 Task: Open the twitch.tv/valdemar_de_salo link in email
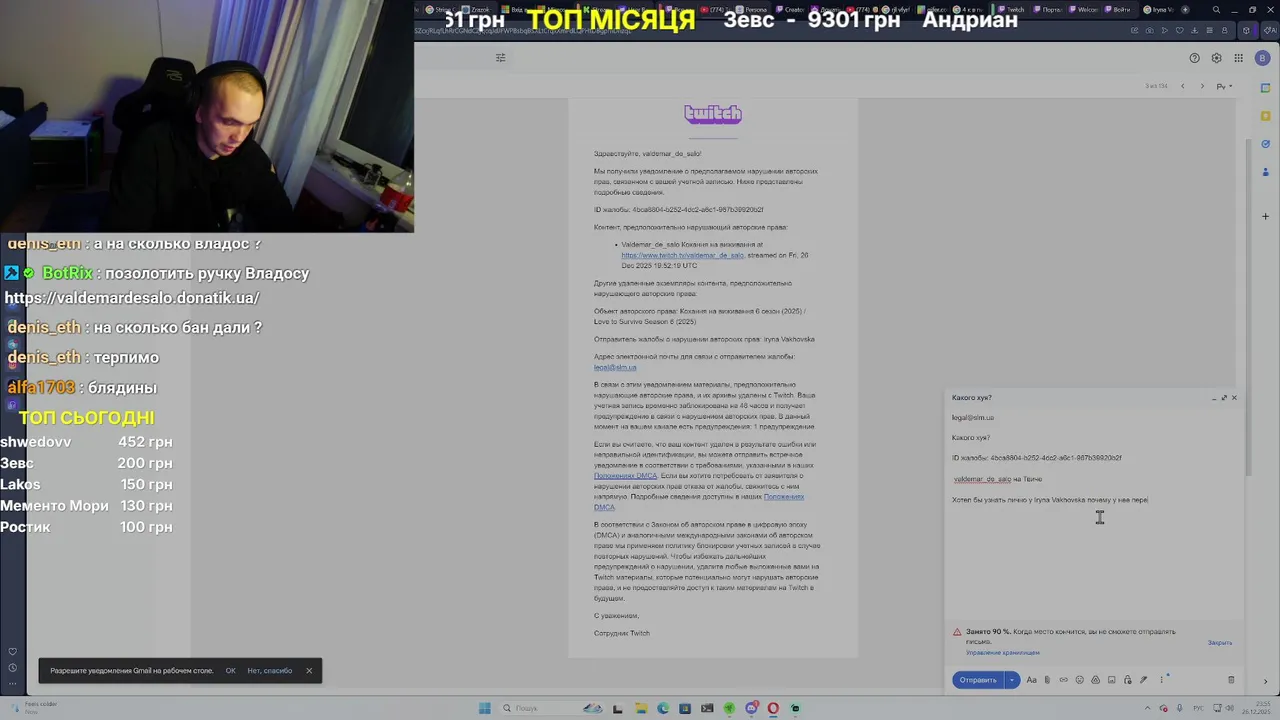click(x=682, y=255)
